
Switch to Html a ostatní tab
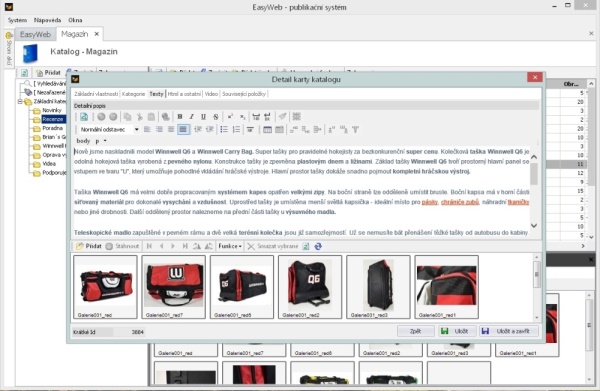coord(184,94)
